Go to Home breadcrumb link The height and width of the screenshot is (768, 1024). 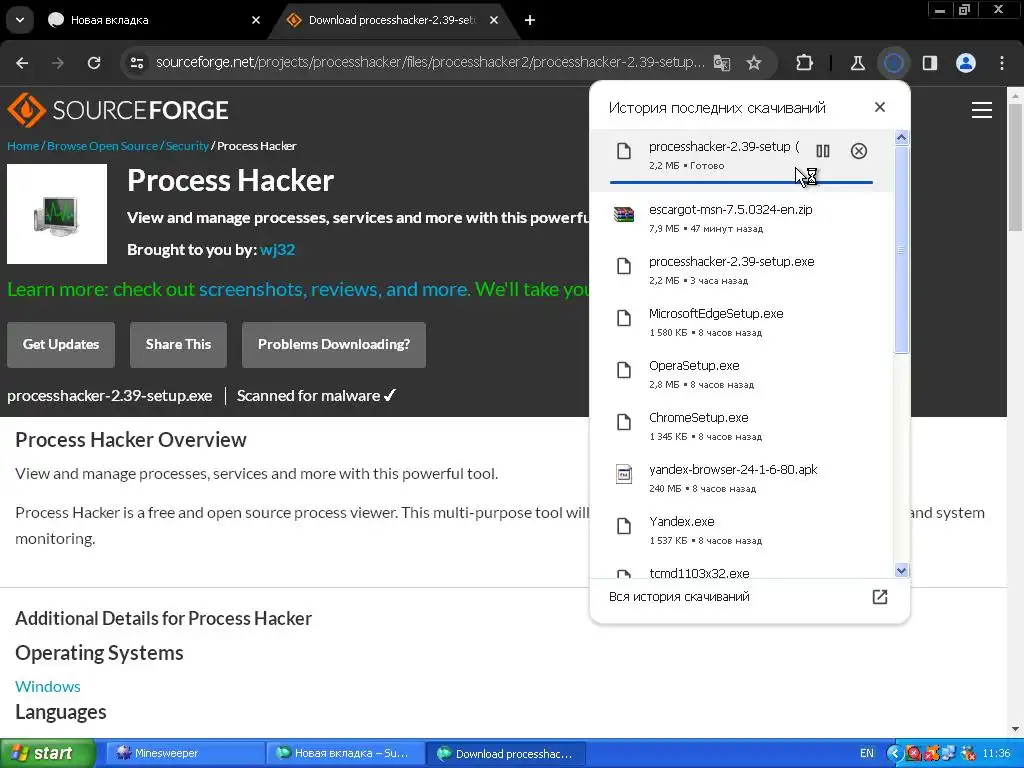[x=23, y=146]
